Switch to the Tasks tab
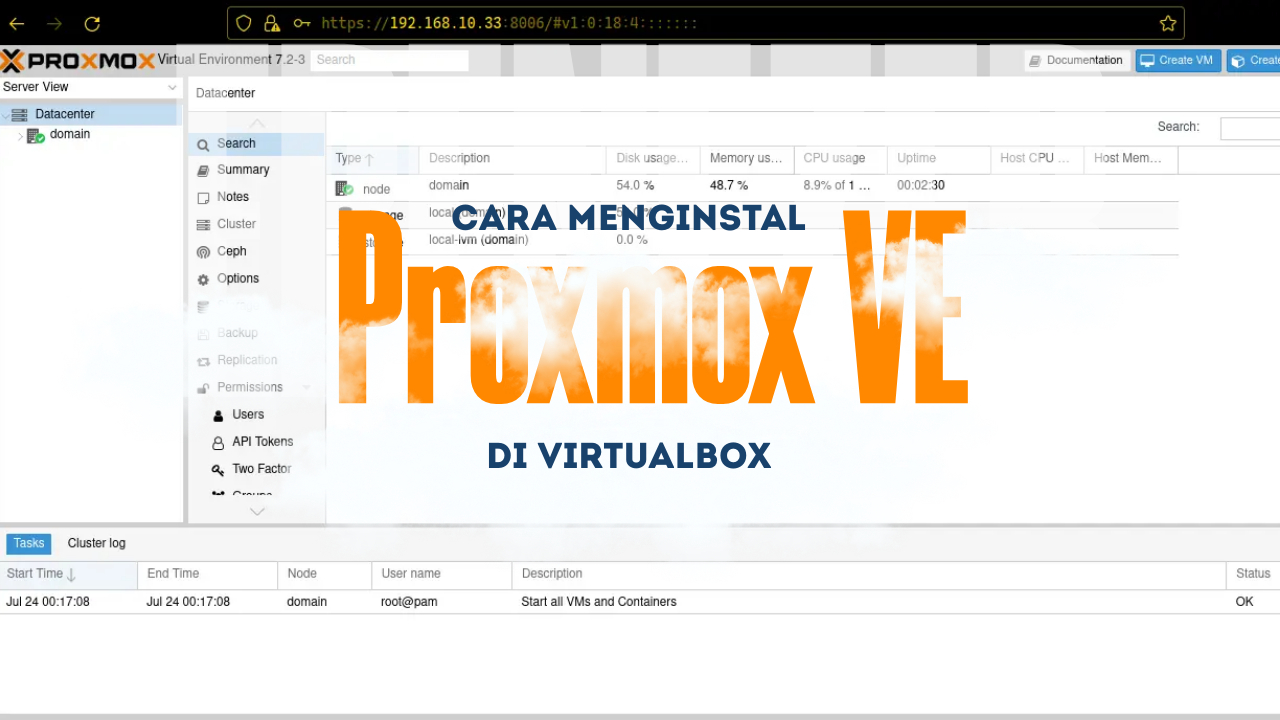Viewport: 1280px width, 720px height. tap(28, 543)
